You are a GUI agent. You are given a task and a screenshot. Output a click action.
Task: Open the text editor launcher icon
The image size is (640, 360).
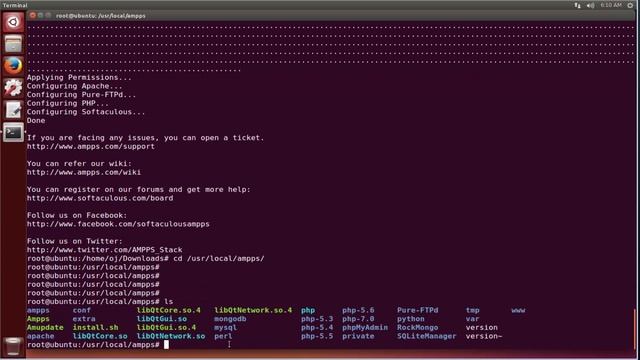13,110
